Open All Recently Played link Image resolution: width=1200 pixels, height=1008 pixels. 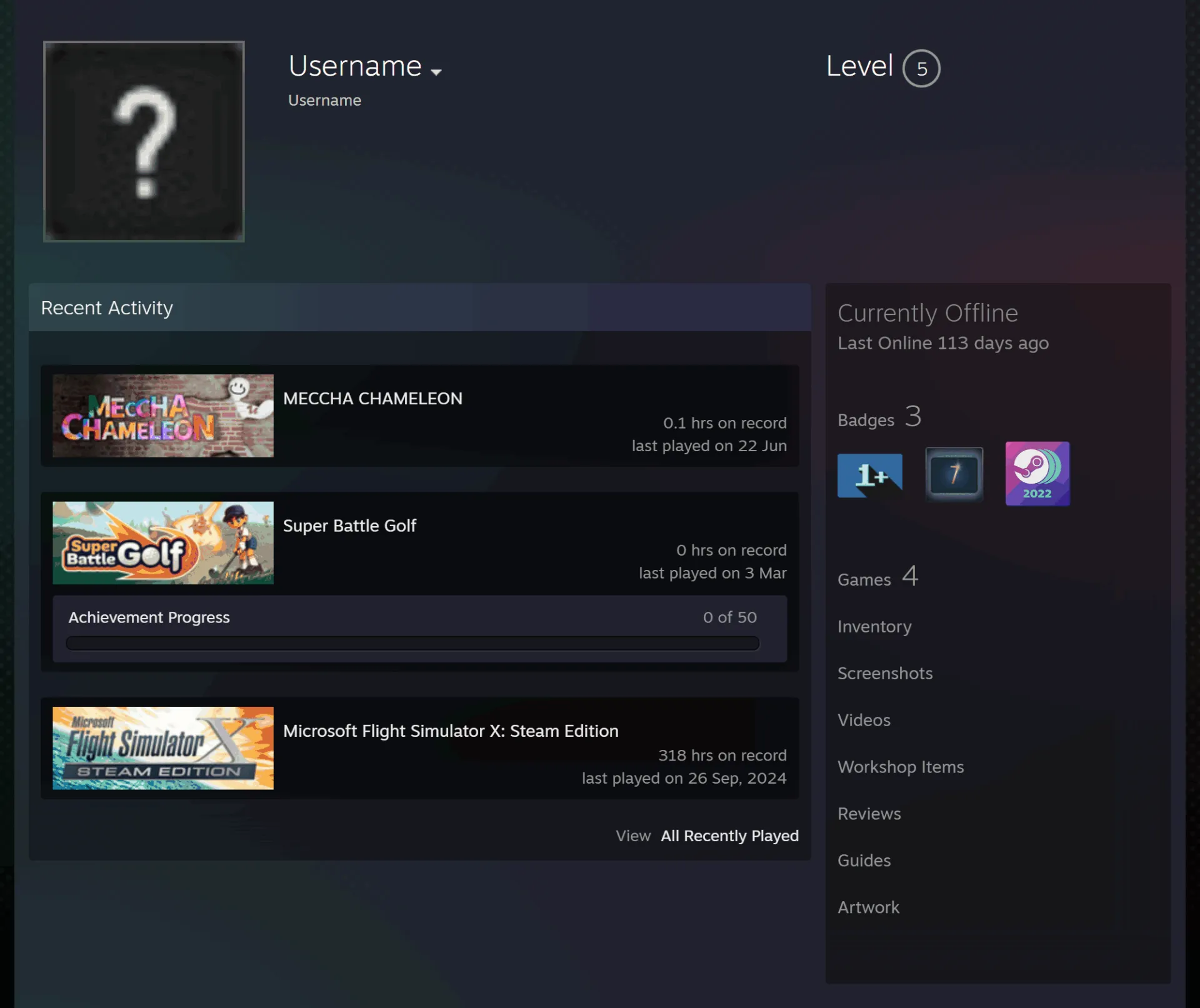(x=729, y=836)
